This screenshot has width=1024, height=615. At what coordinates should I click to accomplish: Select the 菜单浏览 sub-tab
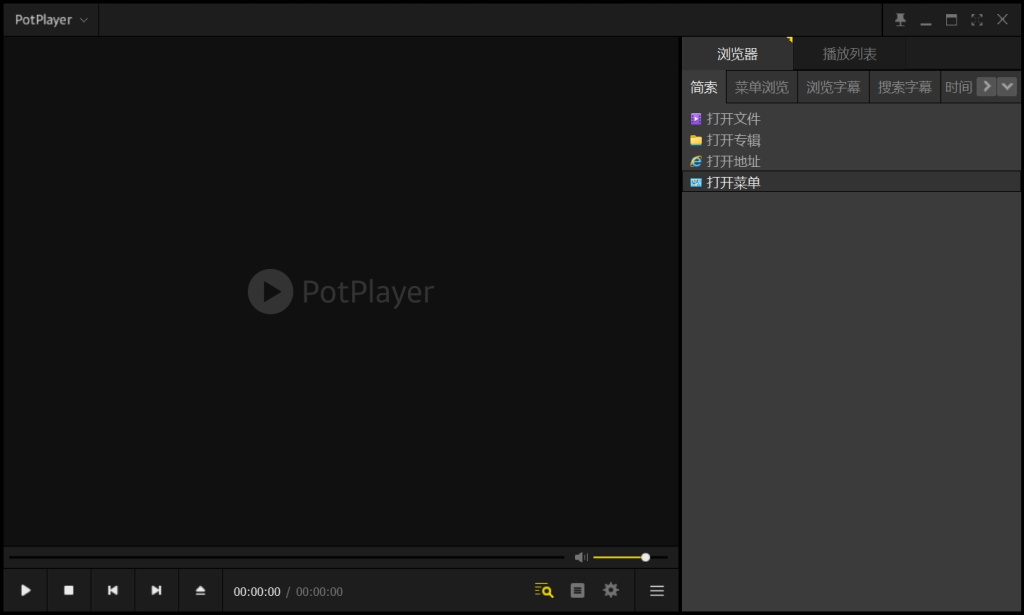[x=761, y=87]
